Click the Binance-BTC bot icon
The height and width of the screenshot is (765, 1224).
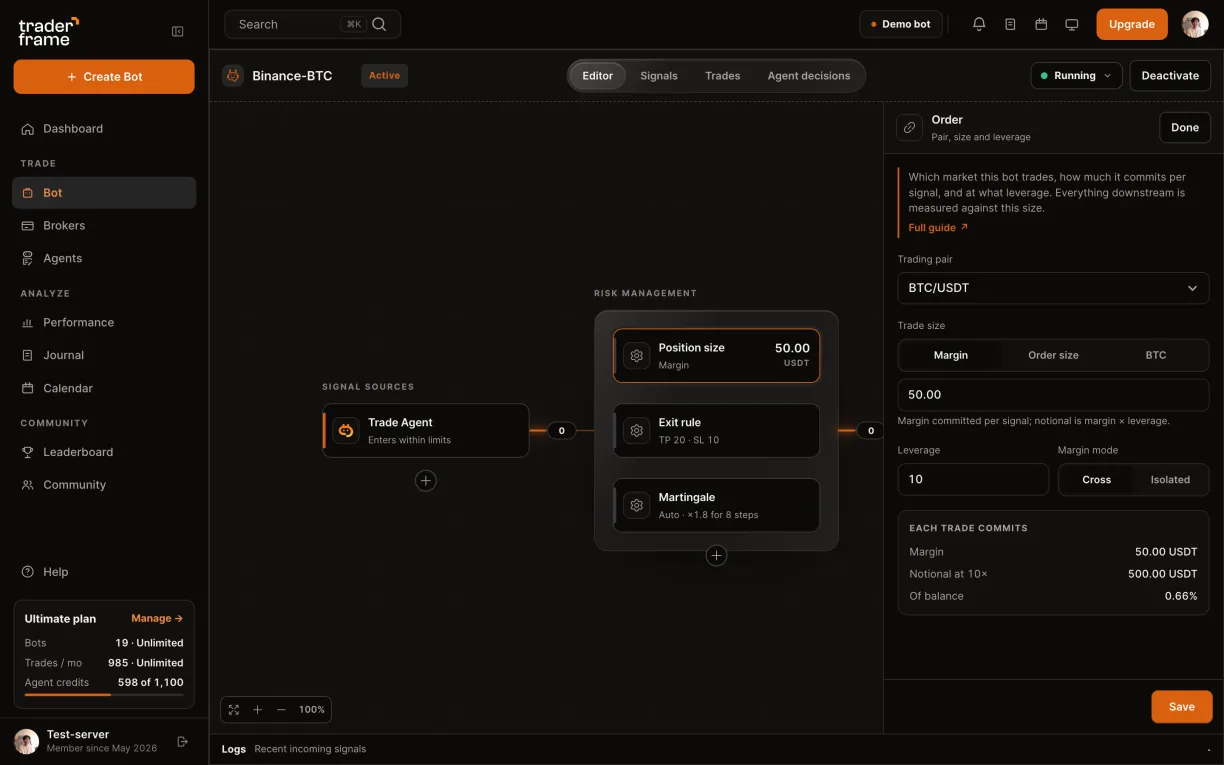click(233, 75)
